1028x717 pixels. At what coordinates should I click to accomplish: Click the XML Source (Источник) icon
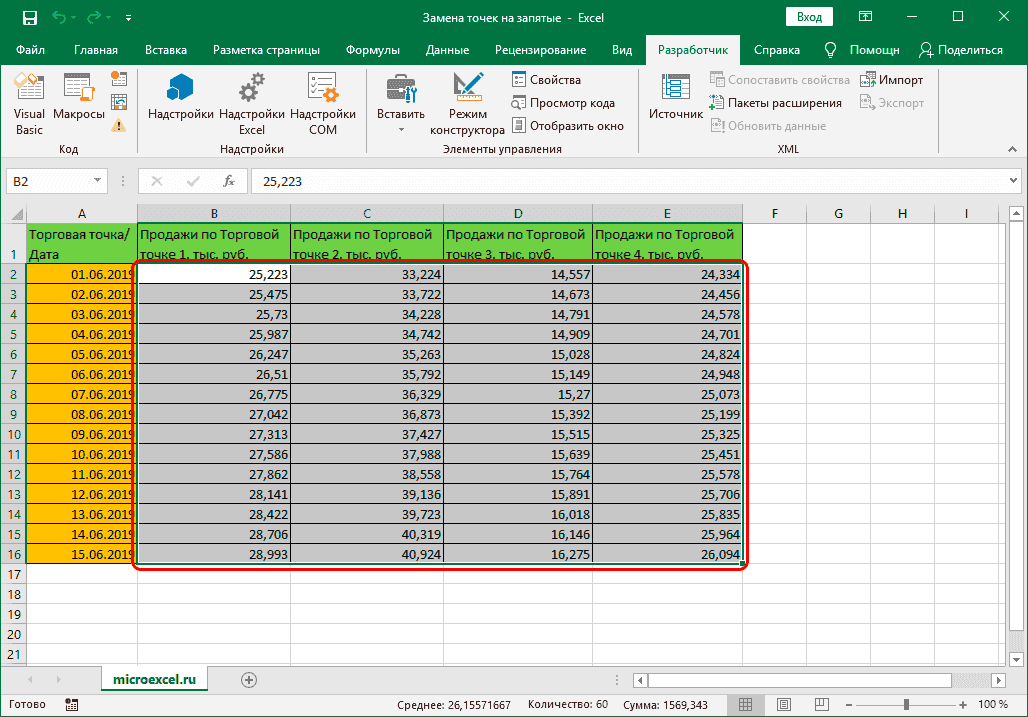[675, 103]
